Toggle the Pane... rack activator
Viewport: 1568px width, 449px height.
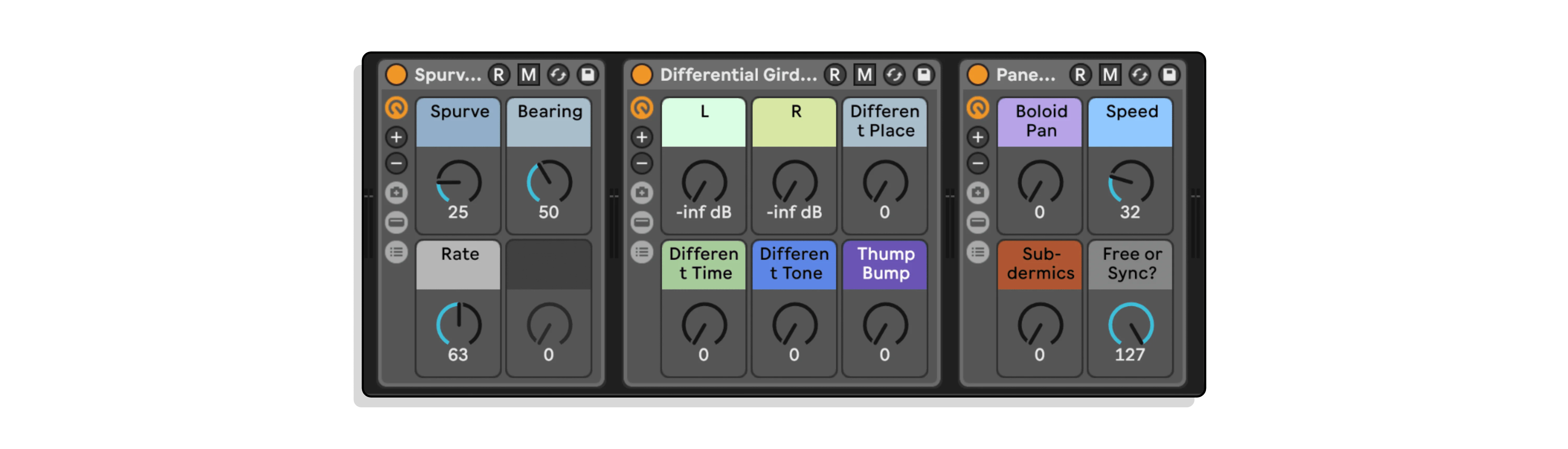pos(978,75)
